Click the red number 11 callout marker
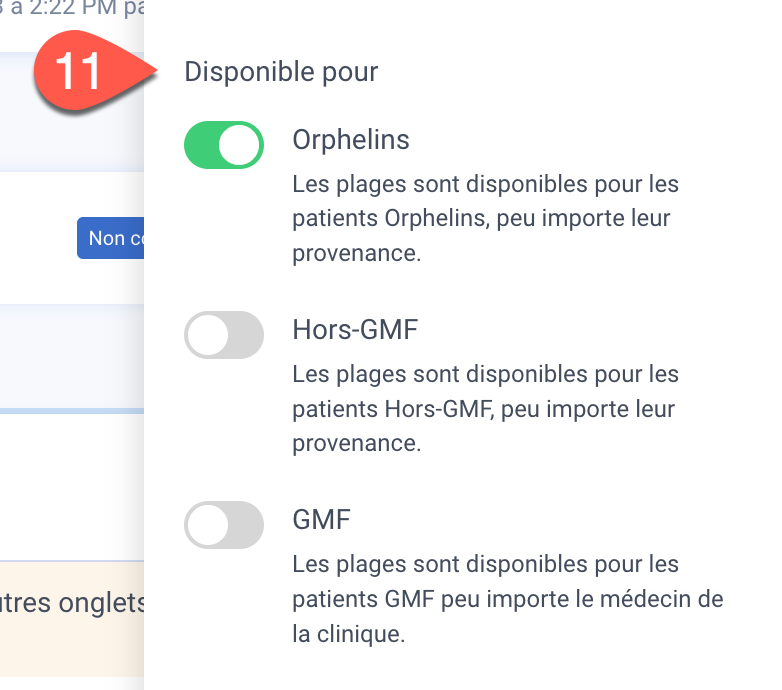This screenshot has width=782, height=690. pyautogui.click(x=80, y=72)
